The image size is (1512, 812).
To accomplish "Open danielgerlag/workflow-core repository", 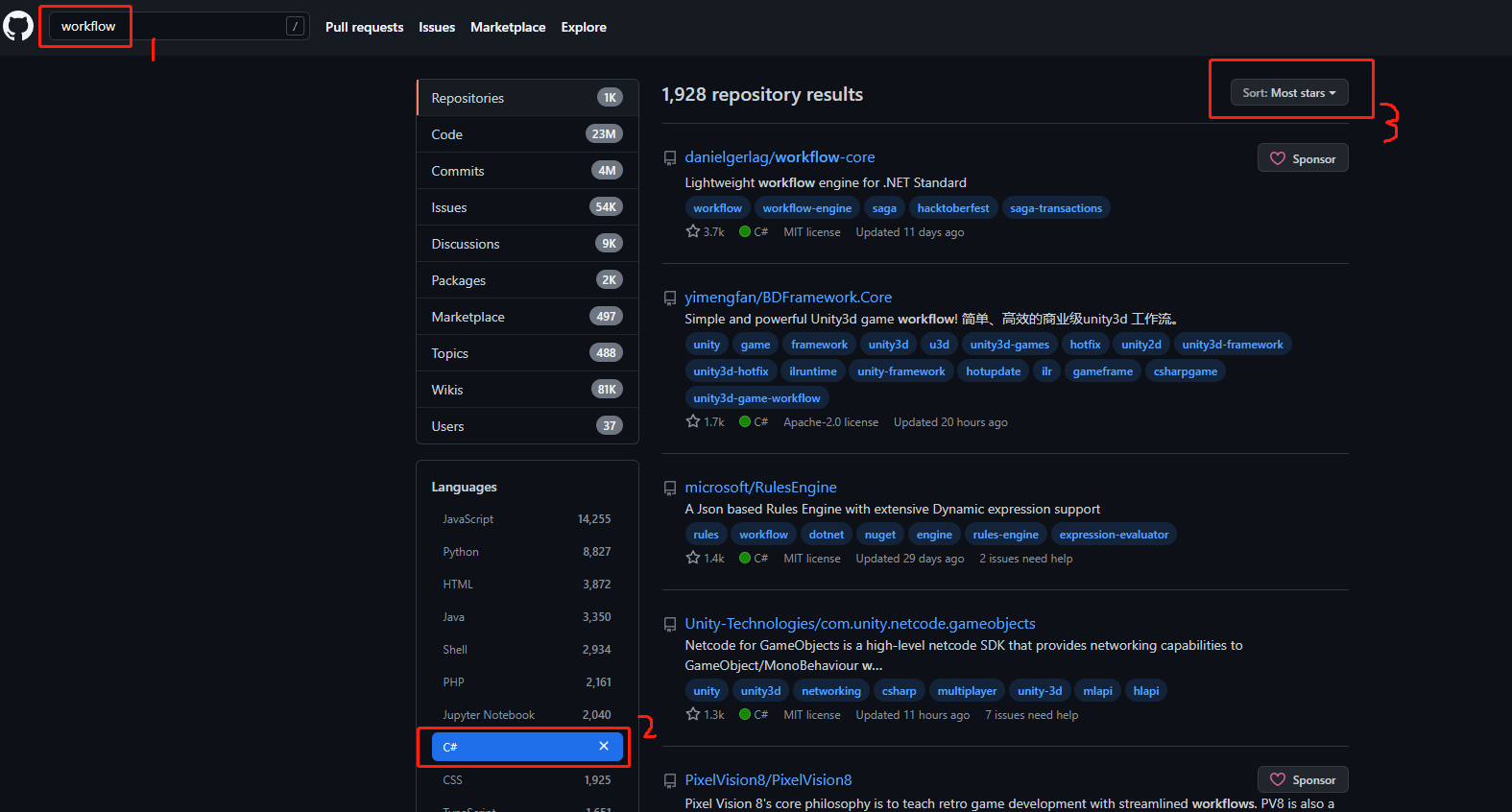I will click(x=780, y=157).
